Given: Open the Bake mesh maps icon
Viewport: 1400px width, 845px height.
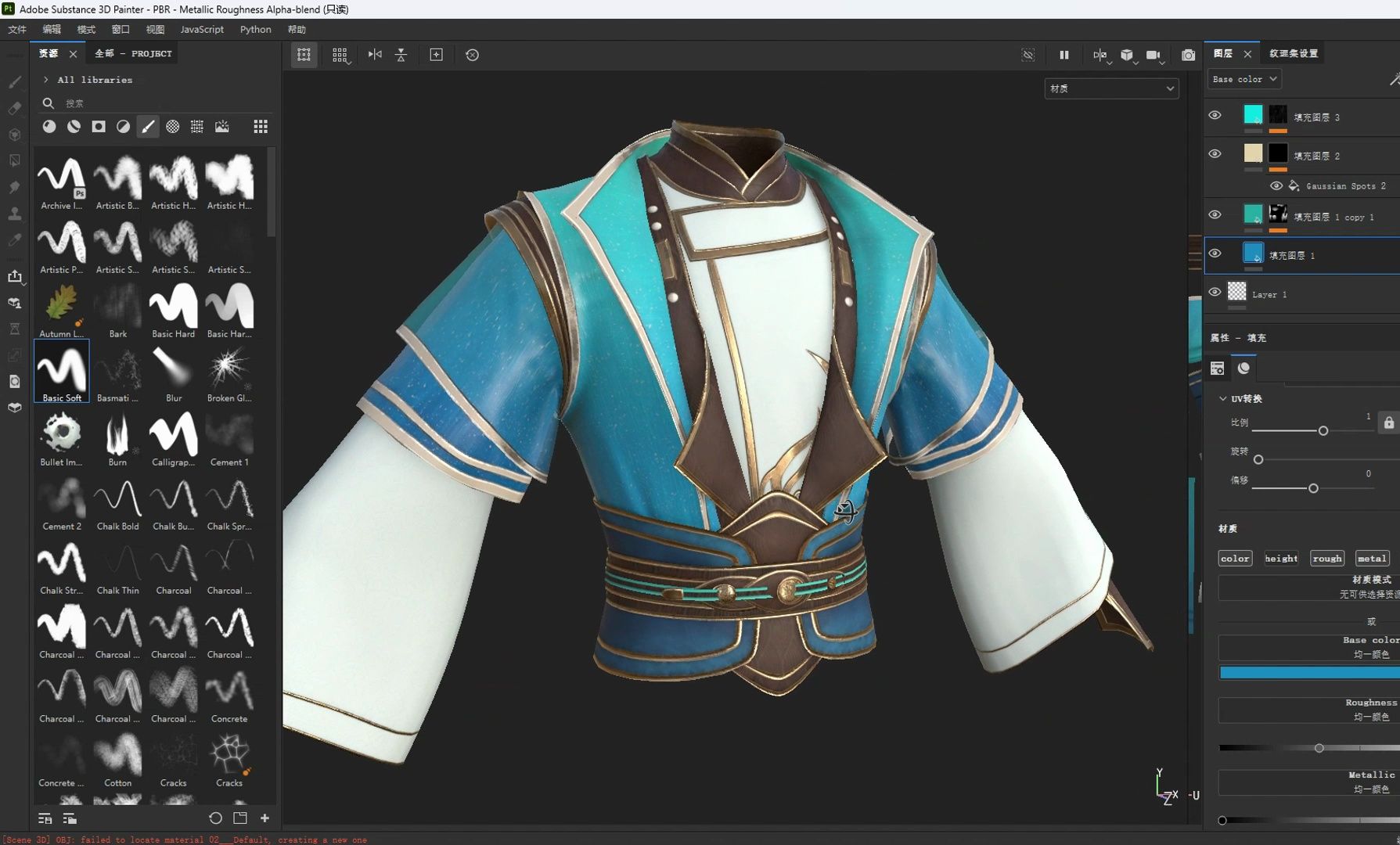Looking at the screenshot, I should pyautogui.click(x=14, y=303).
